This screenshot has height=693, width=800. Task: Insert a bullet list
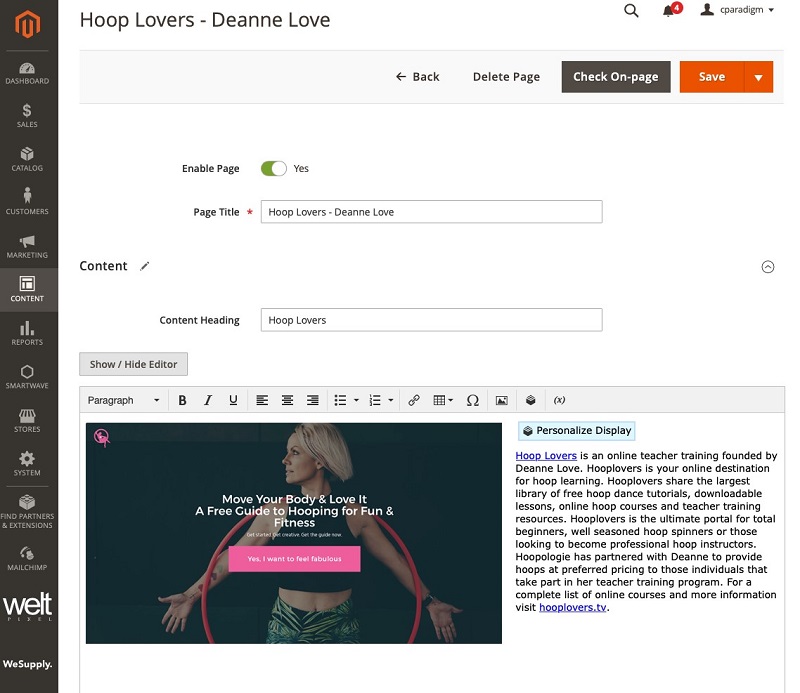coord(340,400)
